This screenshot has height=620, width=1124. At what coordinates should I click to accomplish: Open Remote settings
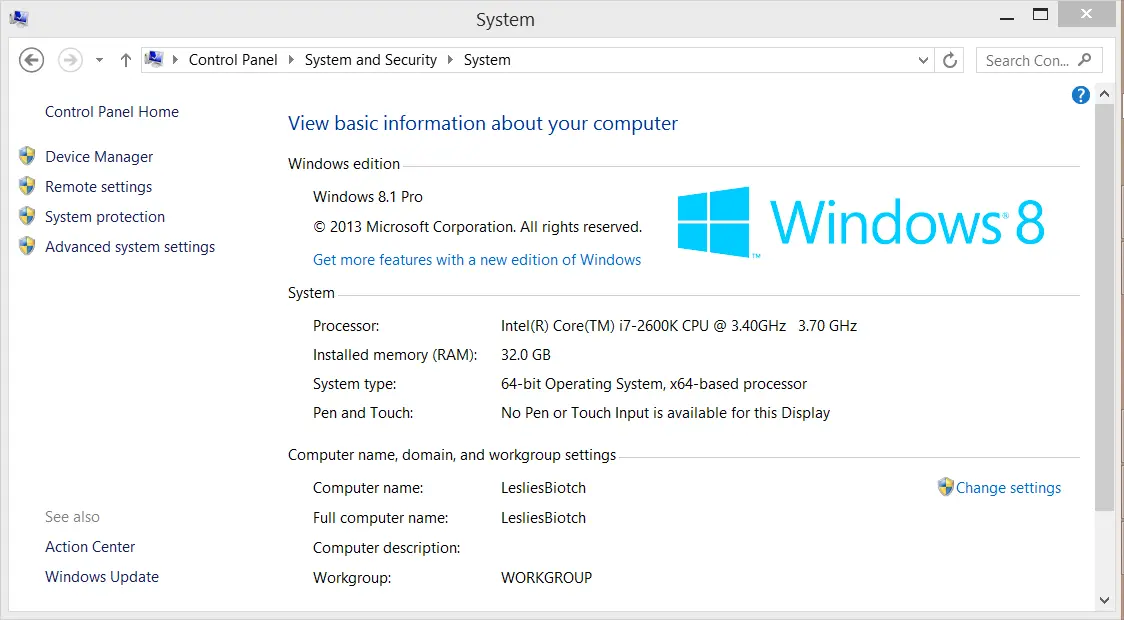tap(98, 187)
